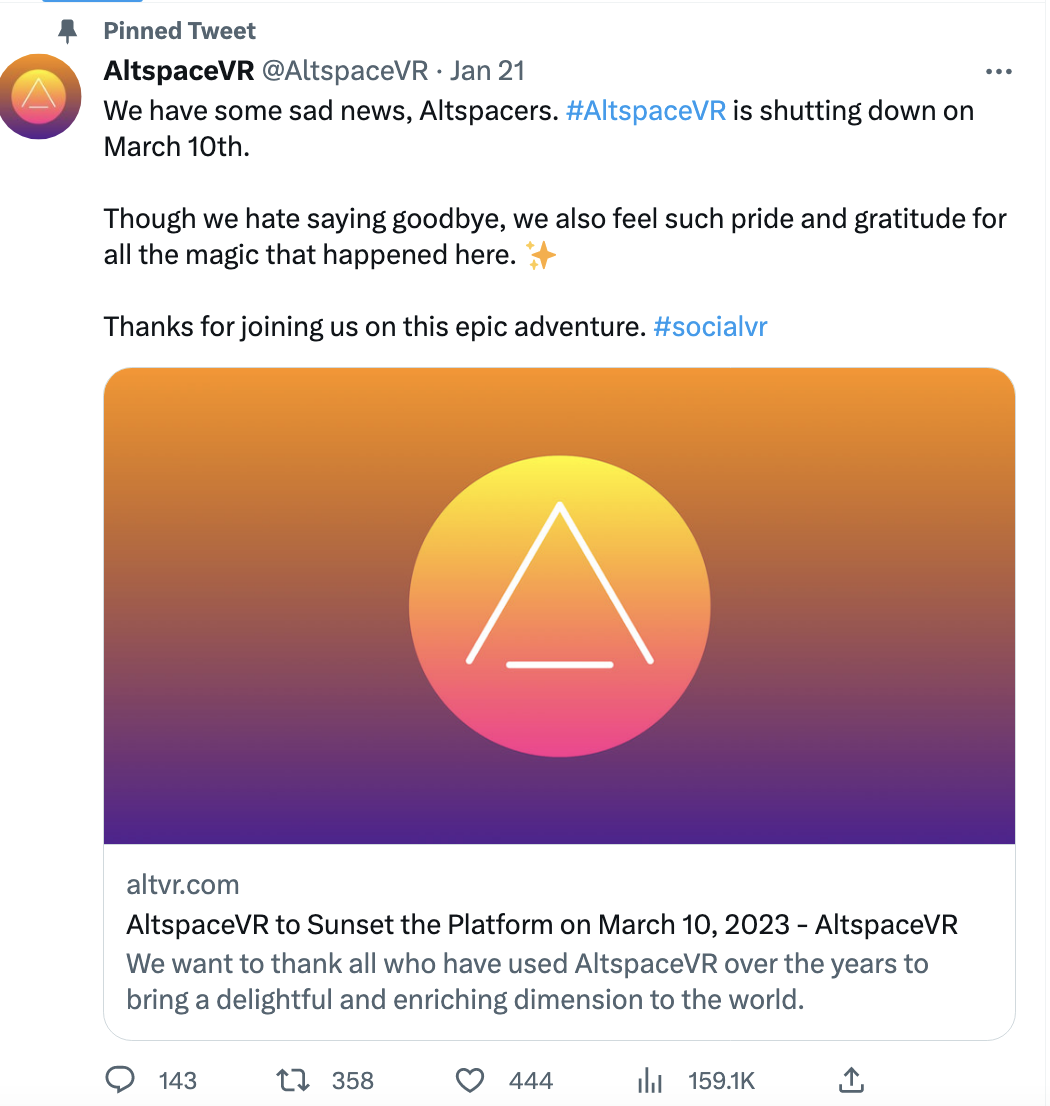Open the #AltspaceVR hashtag
This screenshot has width=1050, height=1106.
[x=645, y=110]
